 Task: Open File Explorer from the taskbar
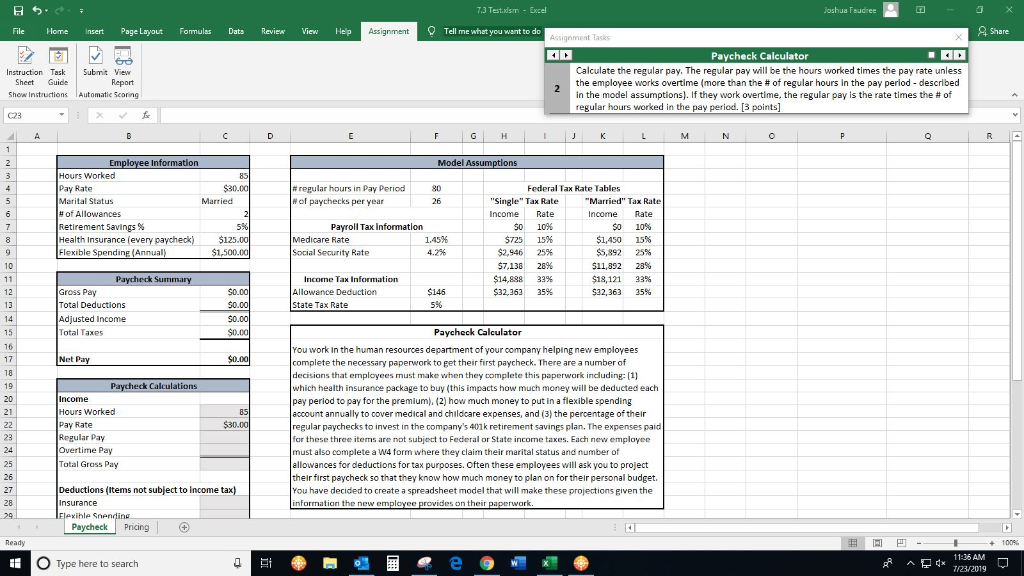[330, 563]
